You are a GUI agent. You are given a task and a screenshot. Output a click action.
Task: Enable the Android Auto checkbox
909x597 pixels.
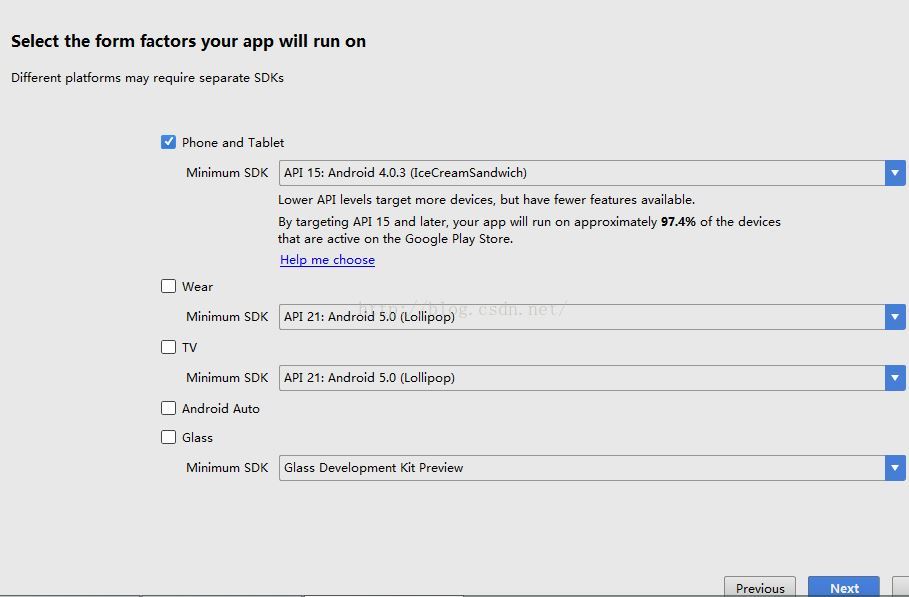[169, 408]
